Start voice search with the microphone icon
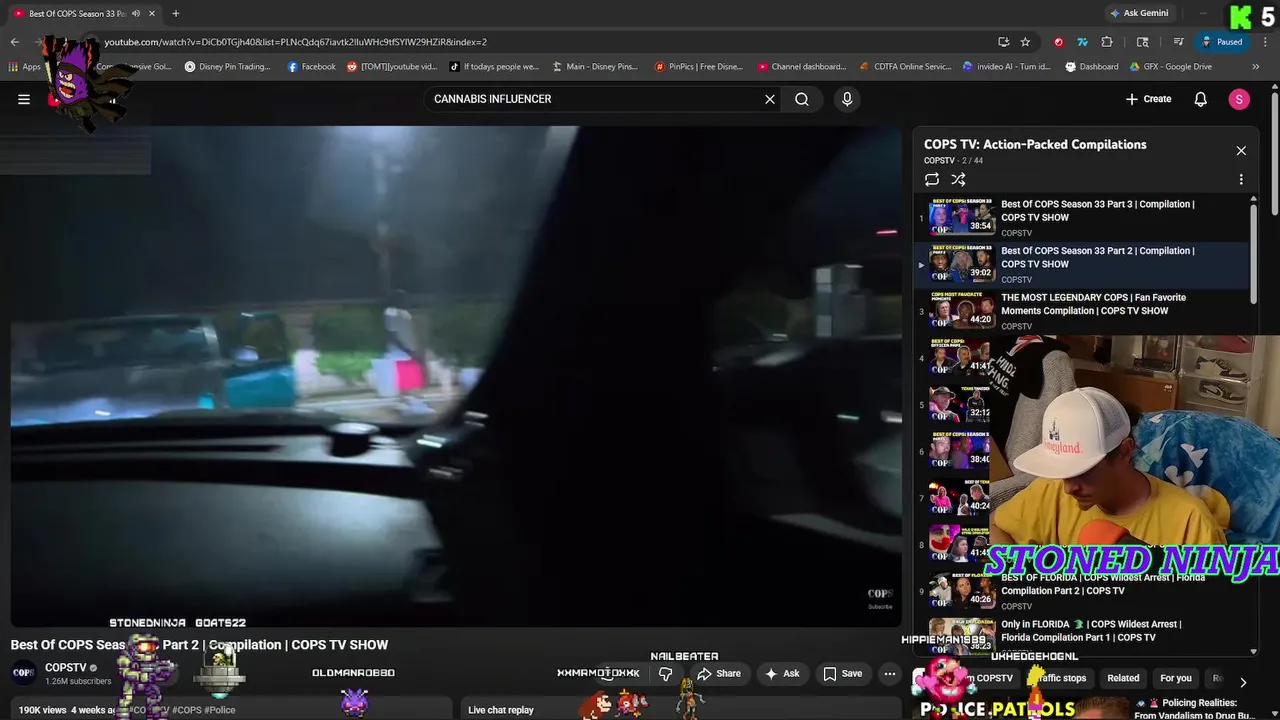 847,99
